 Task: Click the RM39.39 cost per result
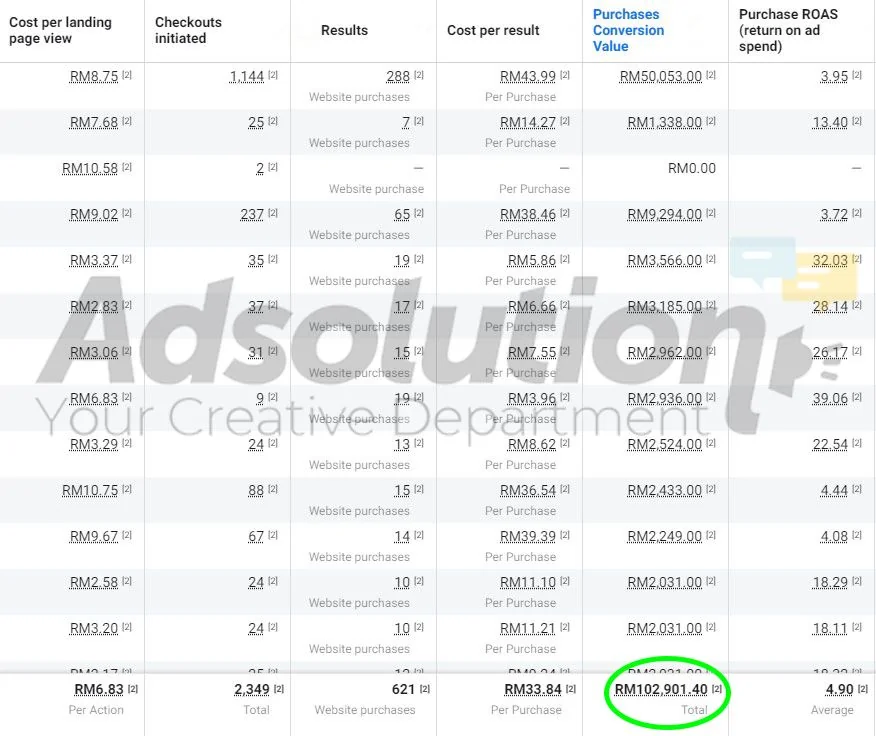[528, 536]
